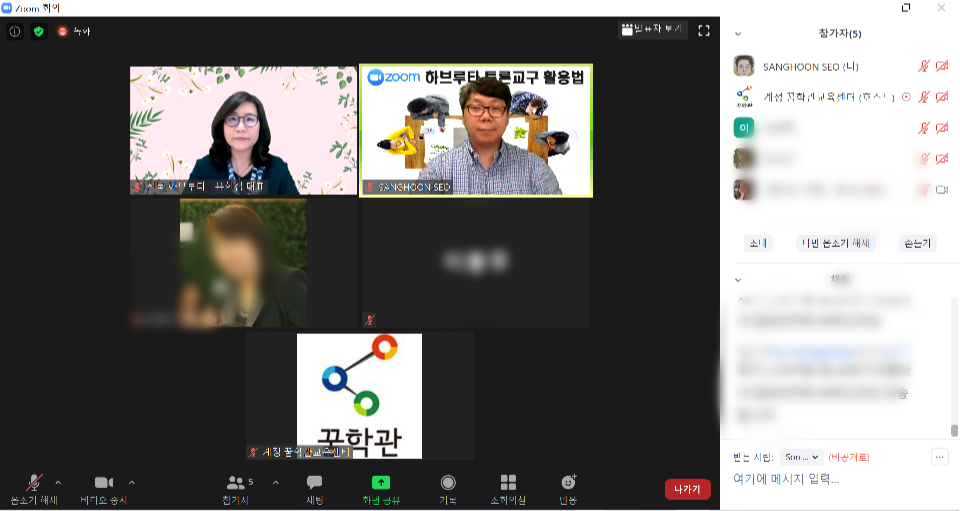
Task: Click SANGHOON SEO avatar in participants list
Action: tap(744, 65)
